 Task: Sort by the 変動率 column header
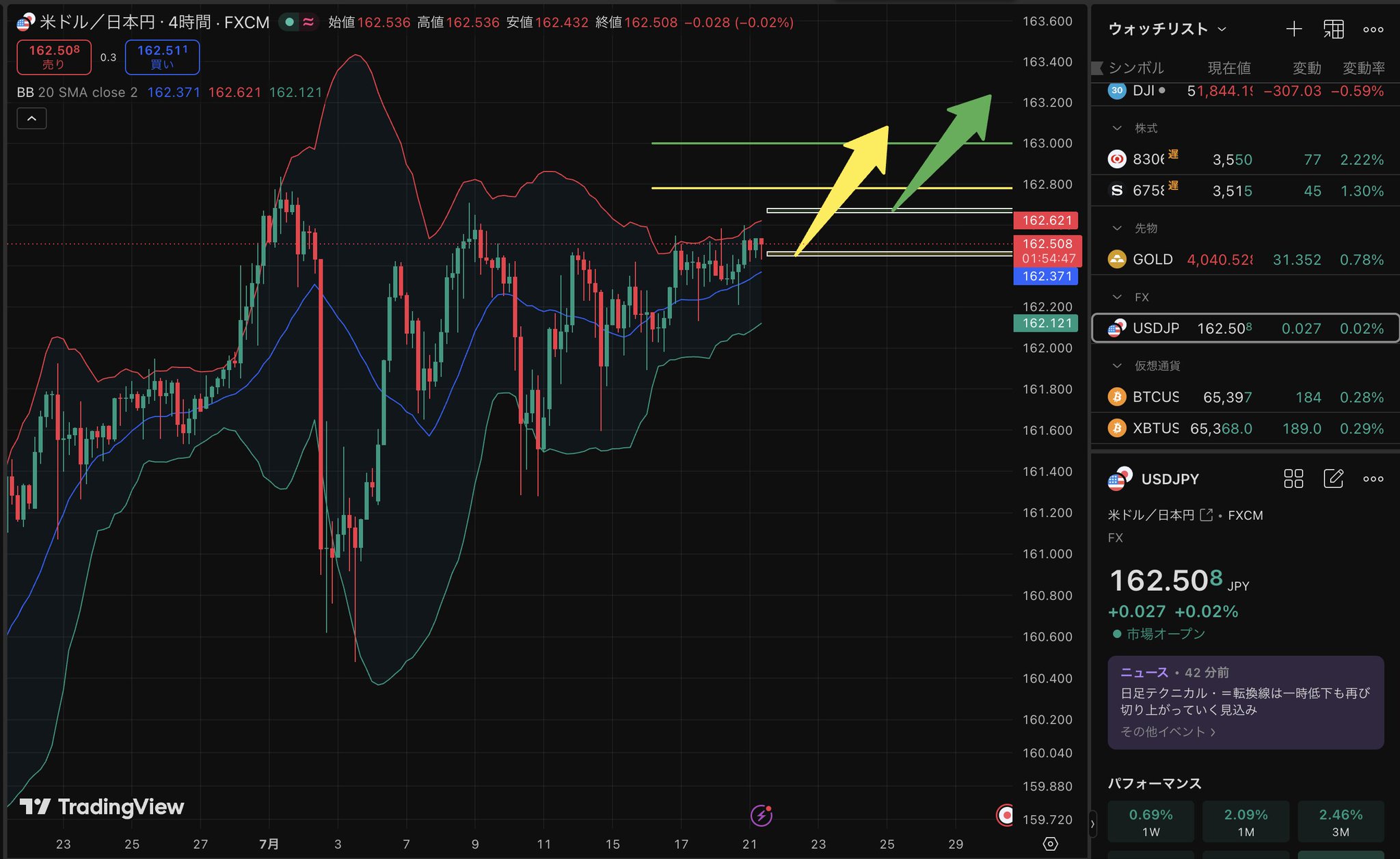coord(1364,68)
